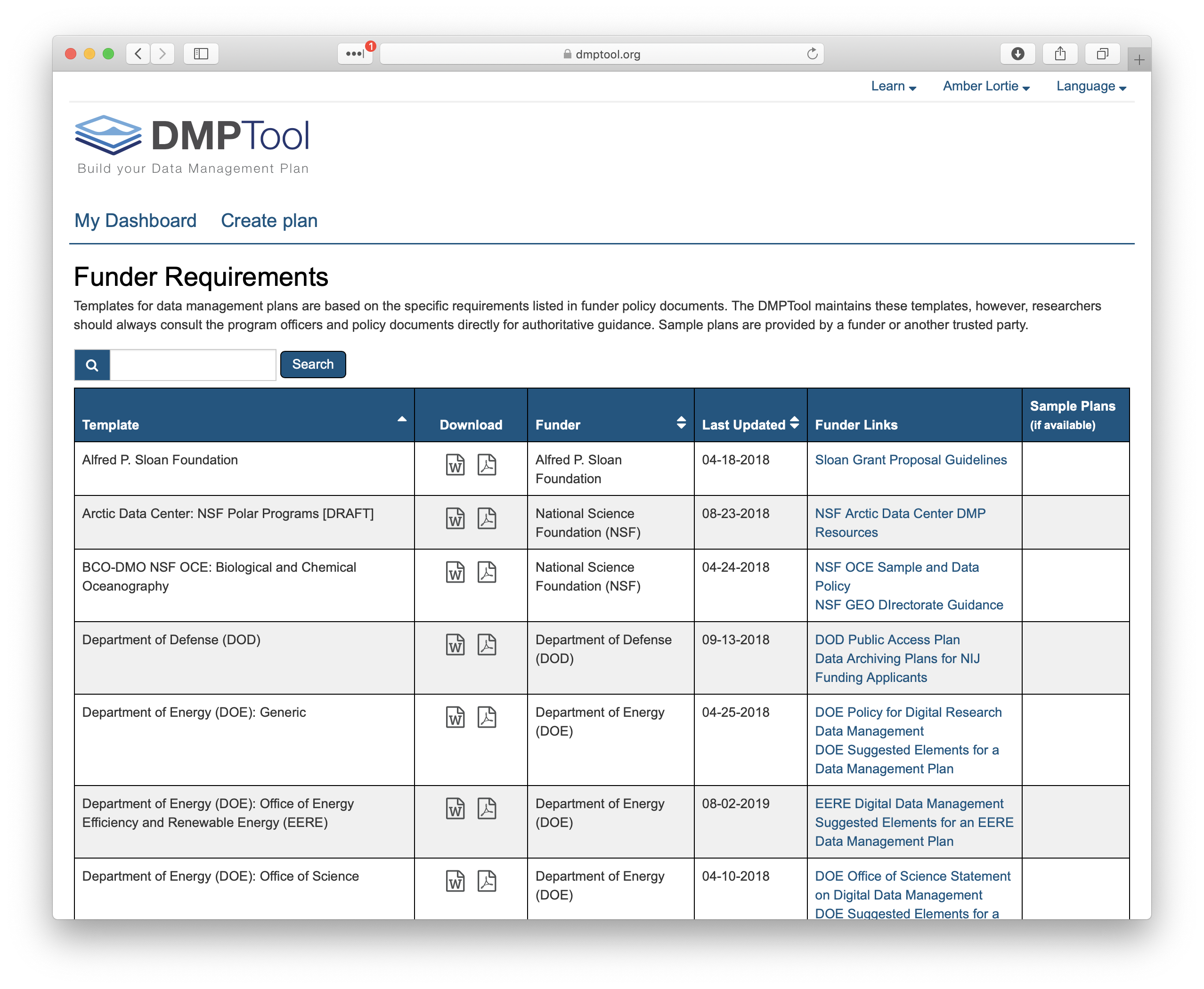This screenshot has height=989, width=1204.
Task: Open Safari share menu icon
Action: pyautogui.click(x=1060, y=54)
